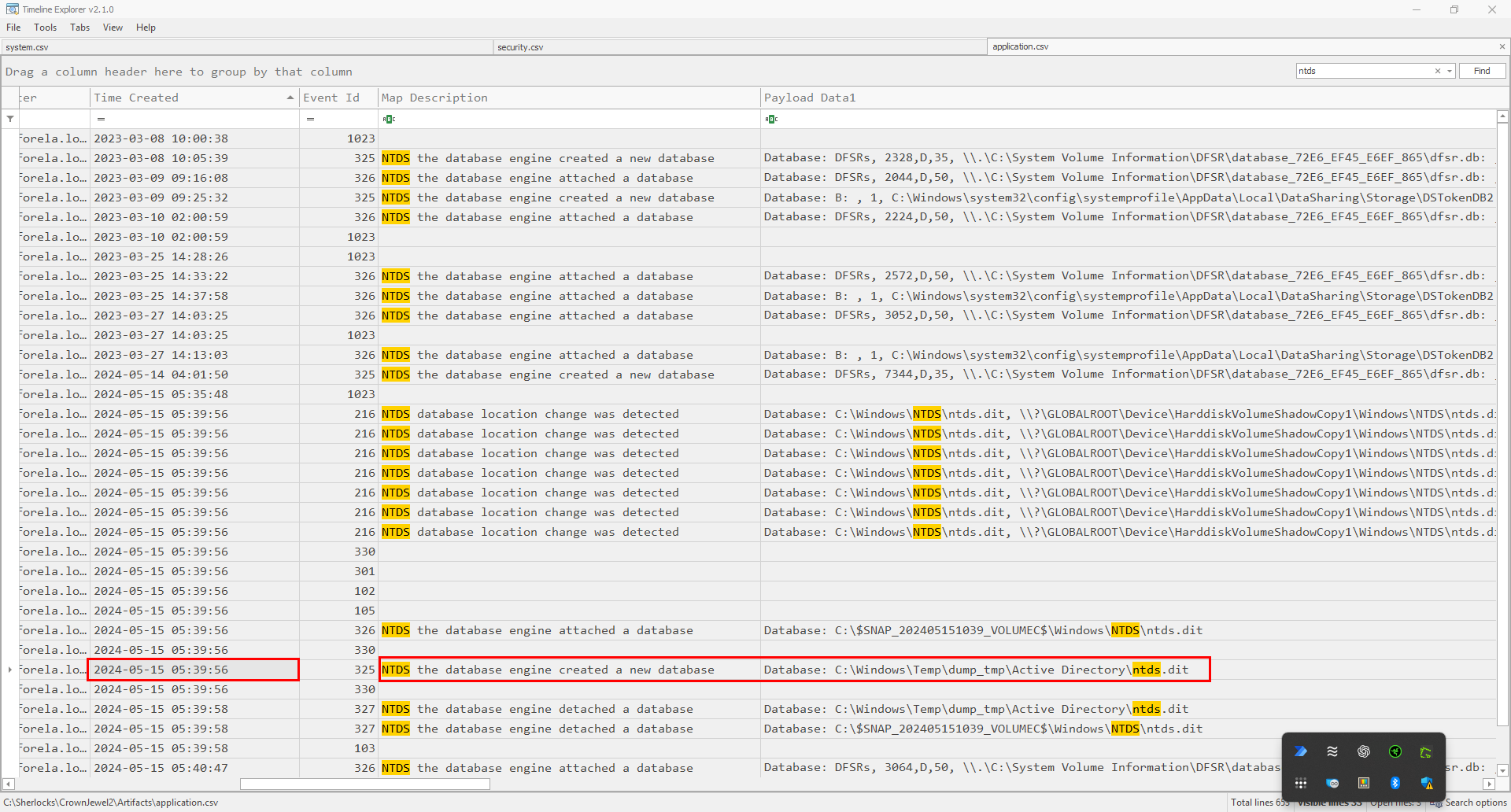1511x812 pixels.
Task: Click the Map Description contains-filter ABC icon
Action: (x=389, y=119)
